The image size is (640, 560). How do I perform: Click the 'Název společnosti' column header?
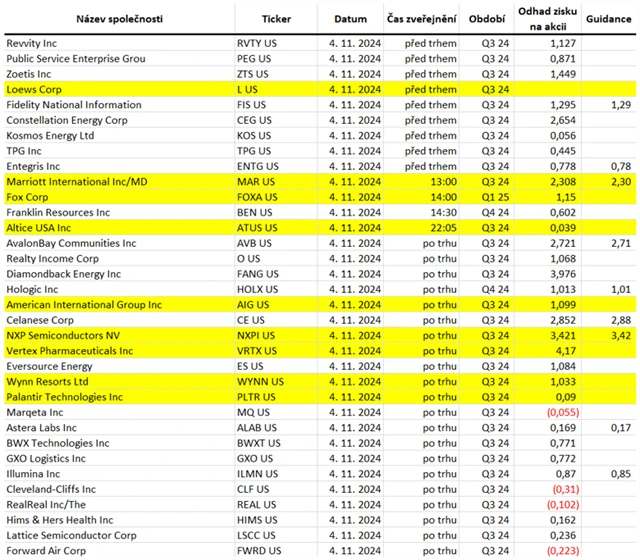coord(68,19)
